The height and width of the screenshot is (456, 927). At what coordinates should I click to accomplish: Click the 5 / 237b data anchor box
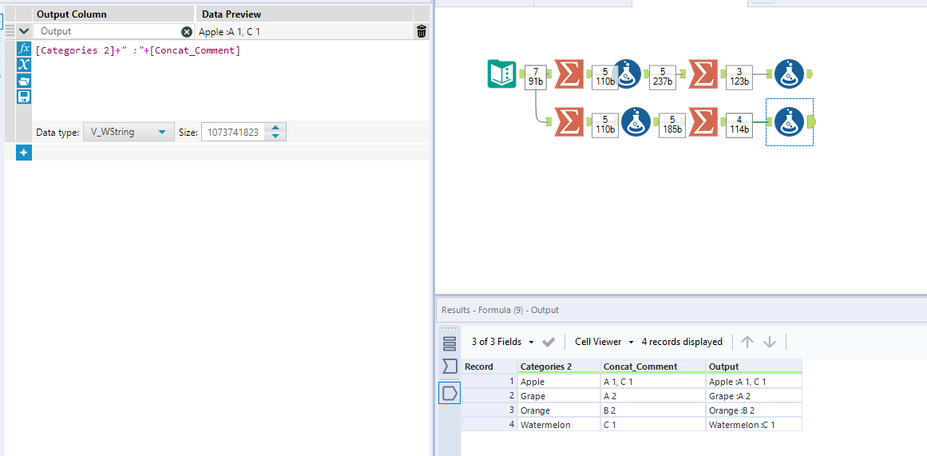click(x=662, y=77)
